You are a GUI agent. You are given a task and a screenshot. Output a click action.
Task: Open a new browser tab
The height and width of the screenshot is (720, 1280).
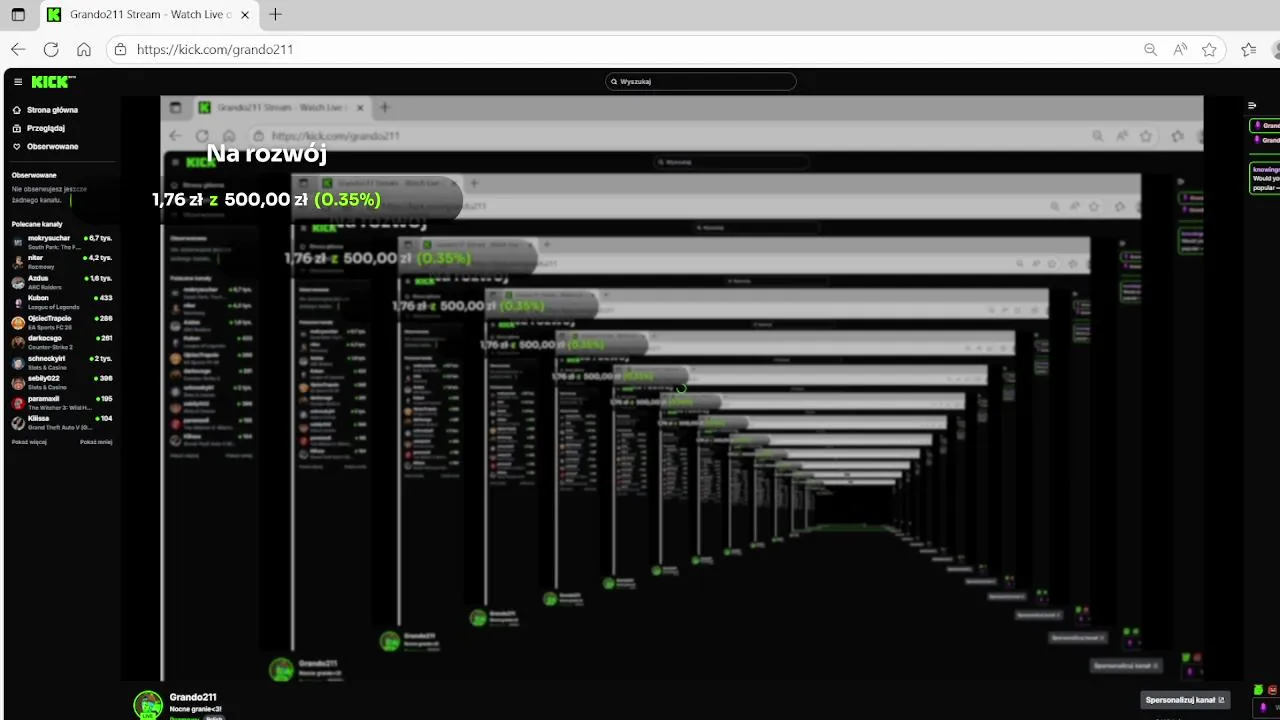pyautogui.click(x=275, y=15)
